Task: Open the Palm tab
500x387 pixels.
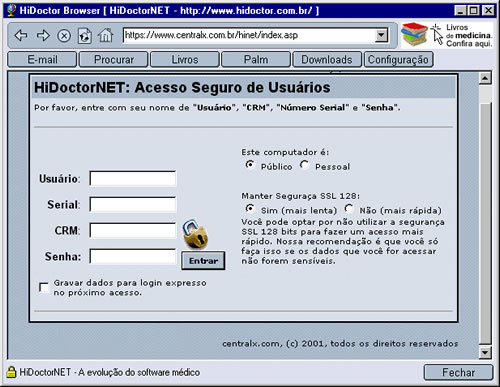Action: click(x=256, y=60)
